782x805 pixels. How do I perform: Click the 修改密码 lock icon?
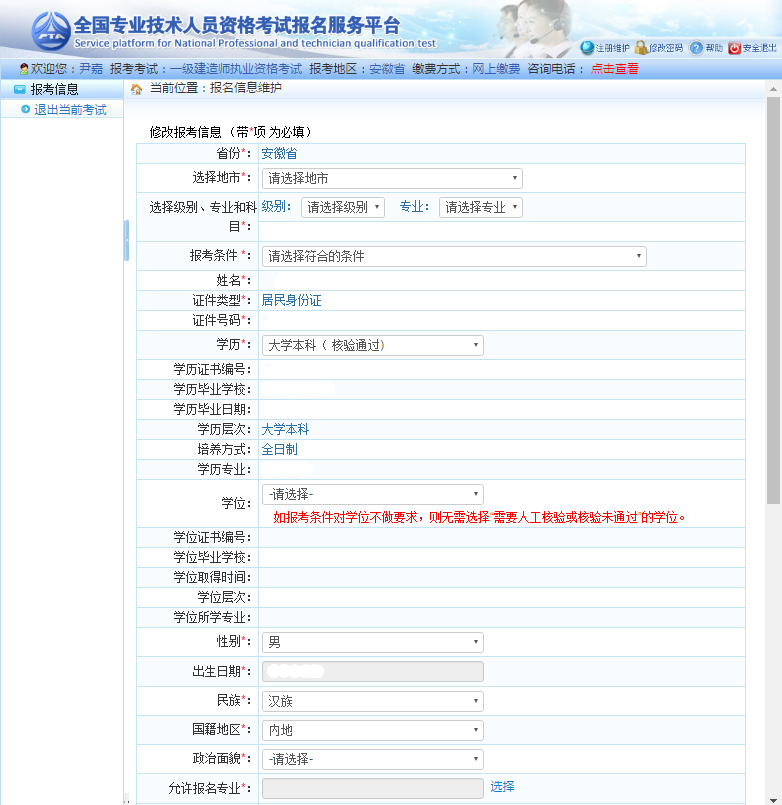coord(641,48)
